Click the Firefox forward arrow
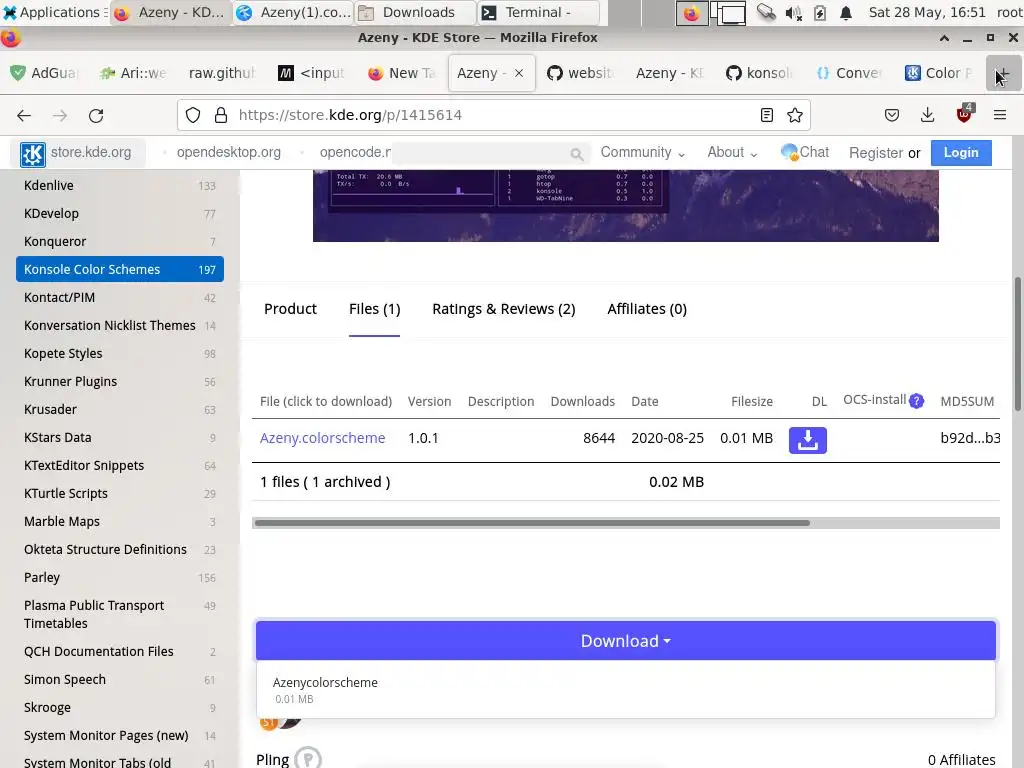This screenshot has width=1024, height=768. click(60, 116)
